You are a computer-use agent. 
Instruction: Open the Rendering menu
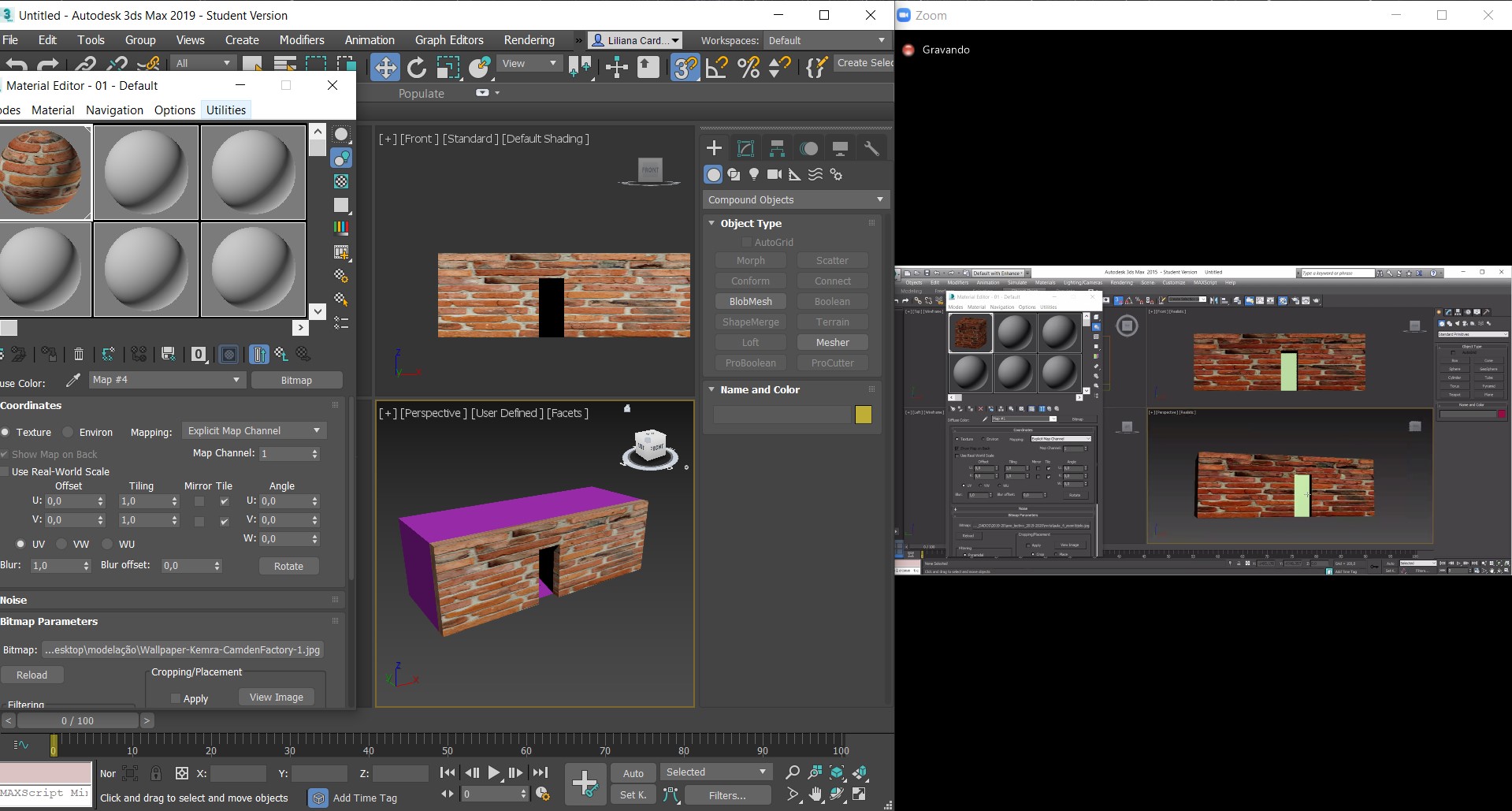[529, 40]
